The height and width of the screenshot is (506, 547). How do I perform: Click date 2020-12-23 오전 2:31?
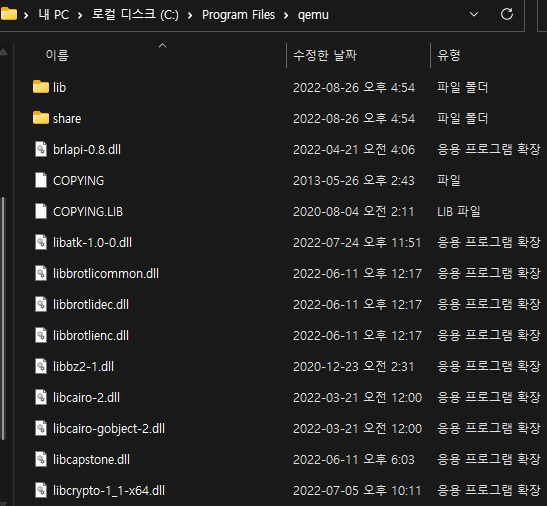[353, 366]
